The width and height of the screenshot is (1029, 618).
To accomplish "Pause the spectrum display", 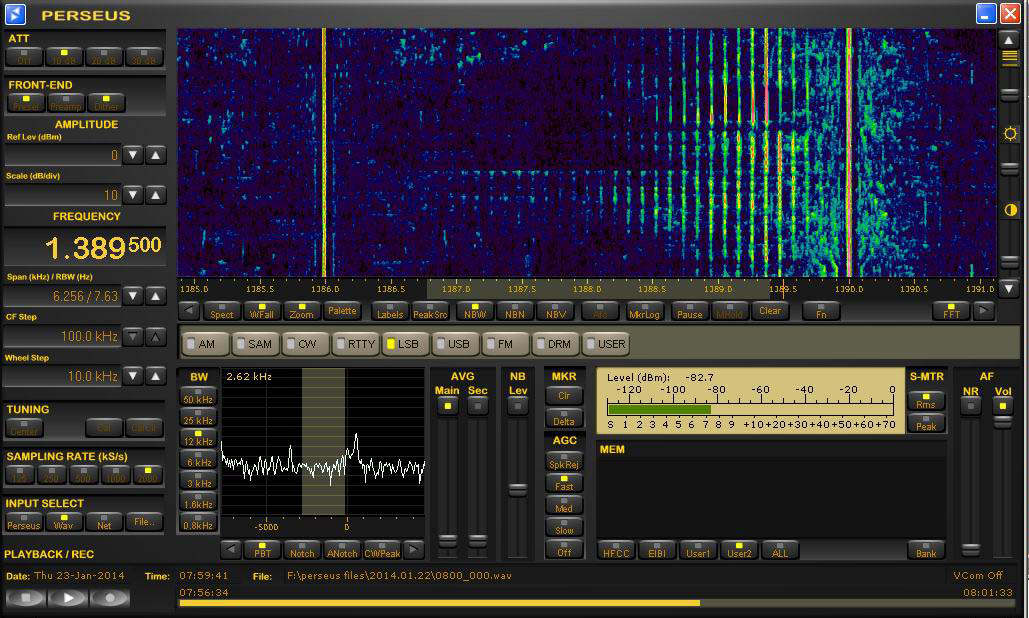I will coord(690,311).
